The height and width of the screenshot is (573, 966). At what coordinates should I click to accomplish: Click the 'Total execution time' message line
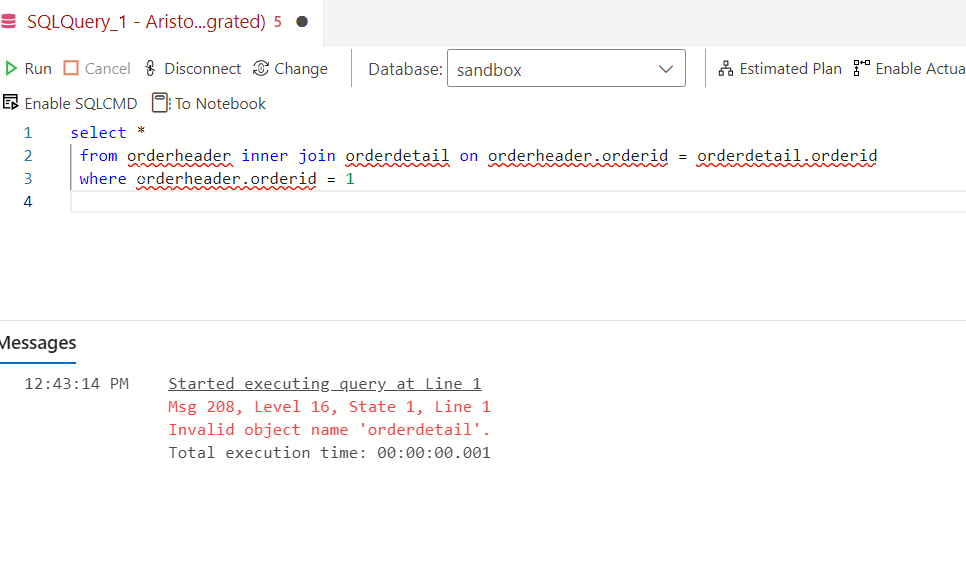[329, 453]
